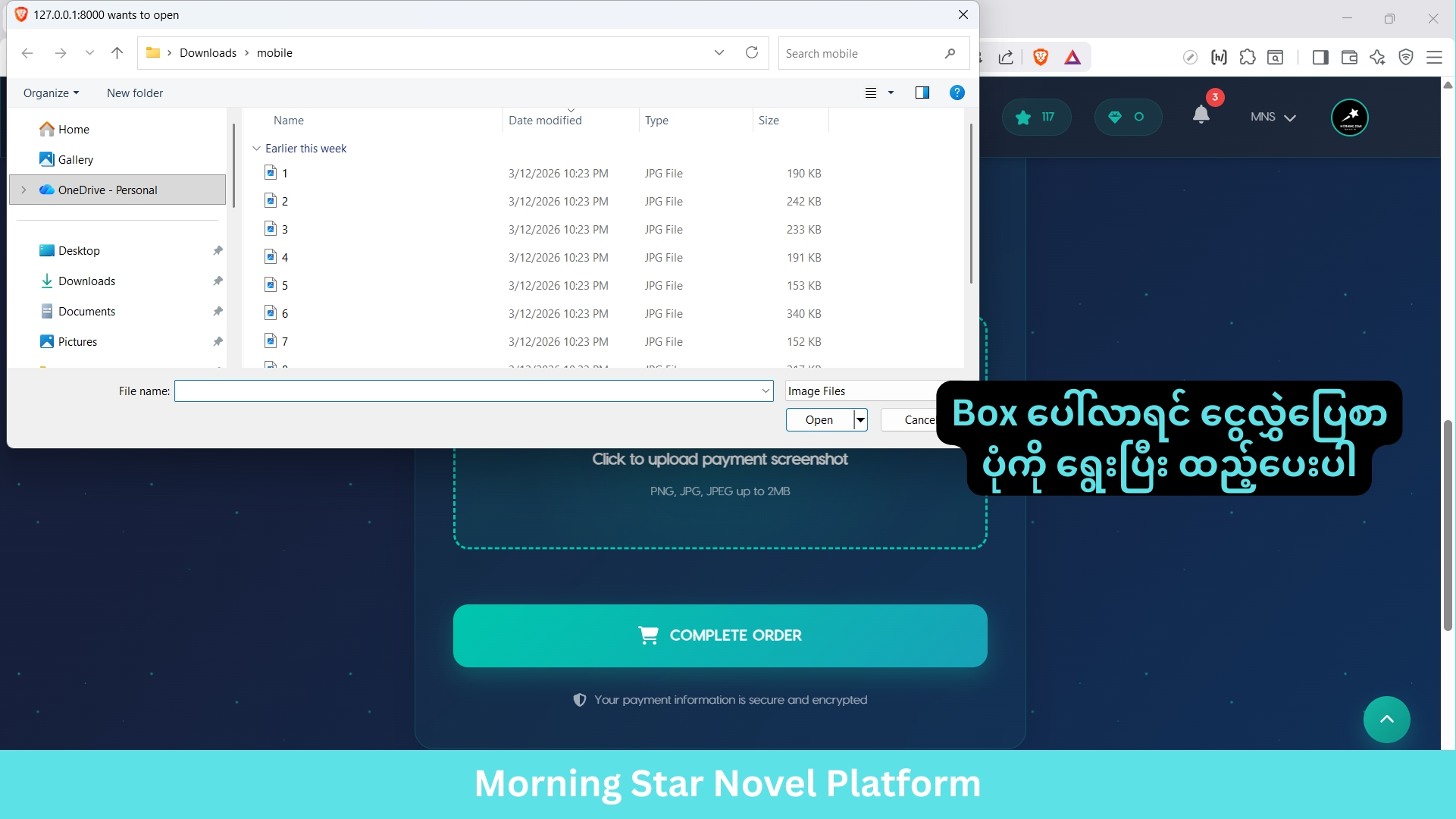
Task: Click the File name input field
Action: click(x=466, y=391)
